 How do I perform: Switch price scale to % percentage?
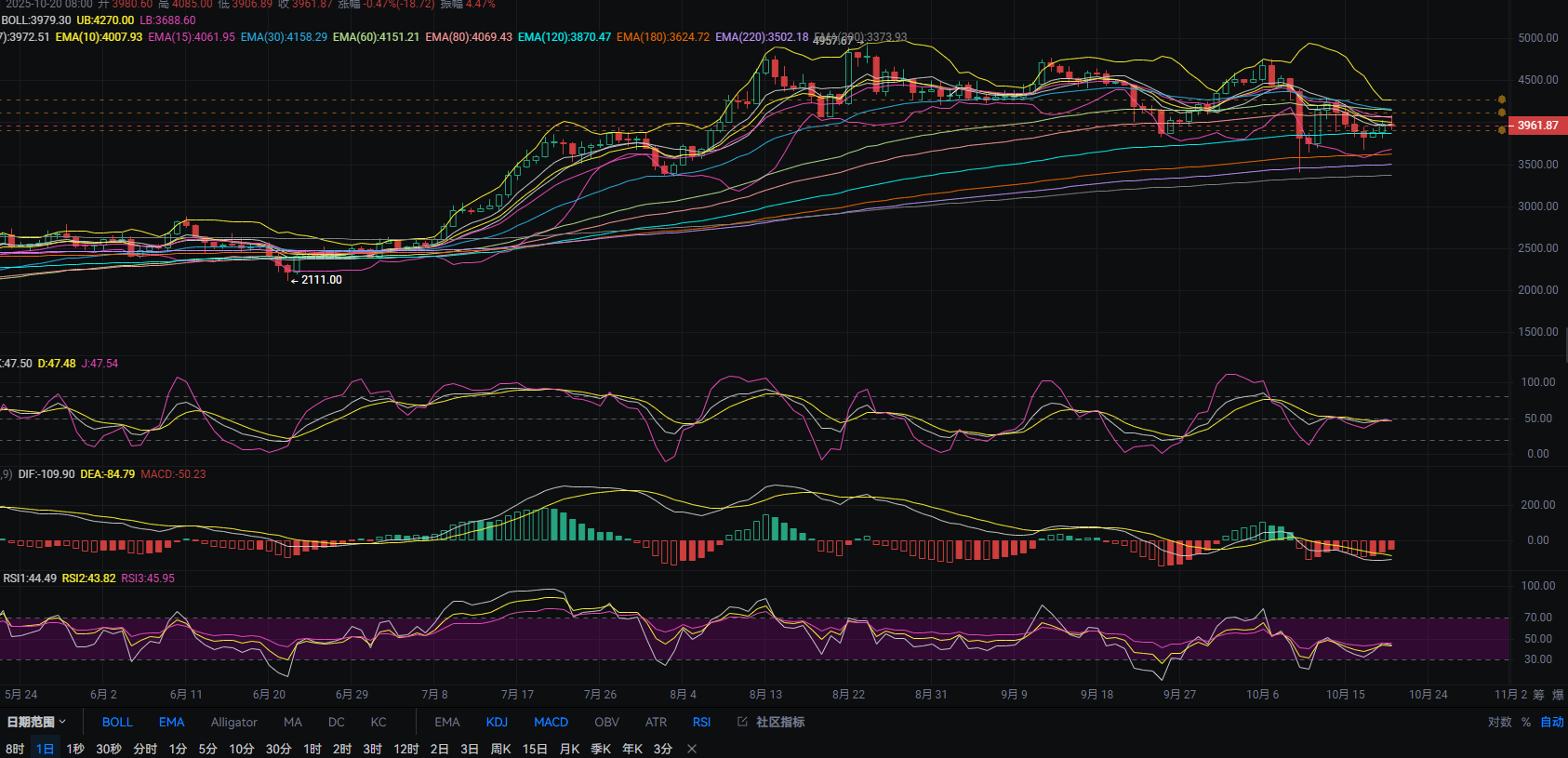[1526, 722]
